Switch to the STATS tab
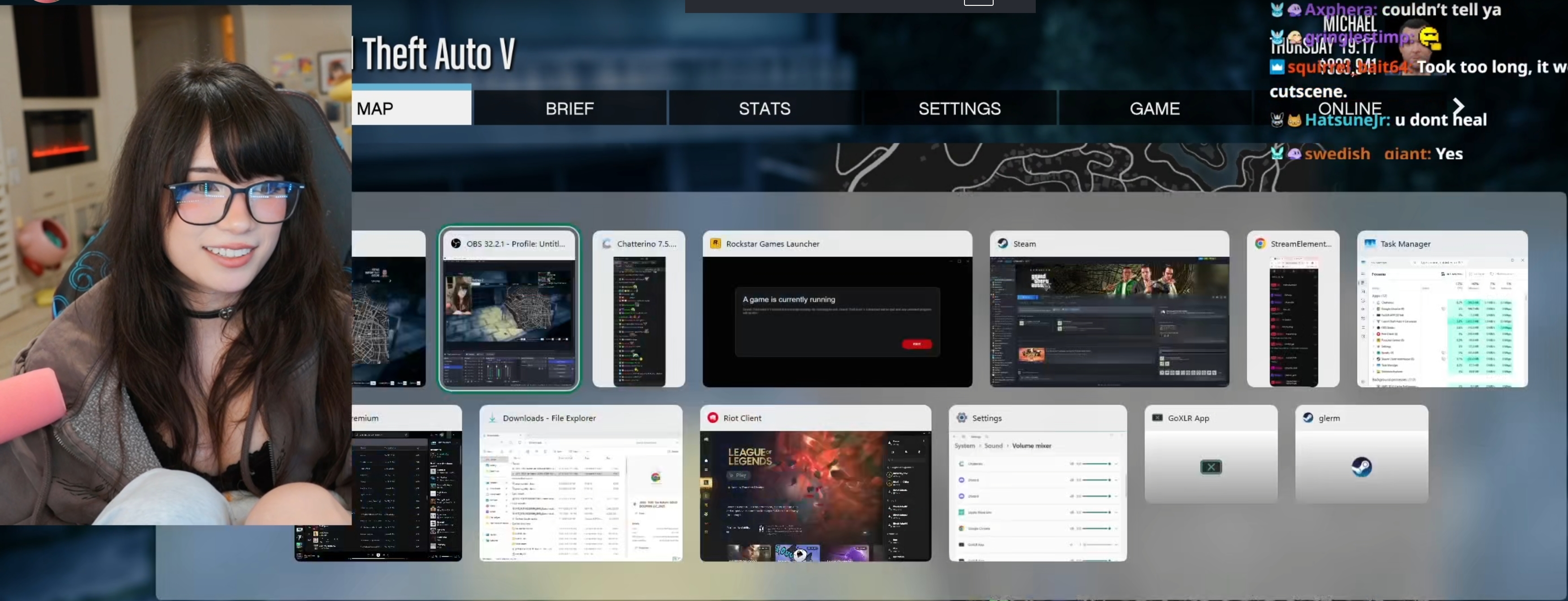This screenshot has width=1568, height=601. coord(764,109)
